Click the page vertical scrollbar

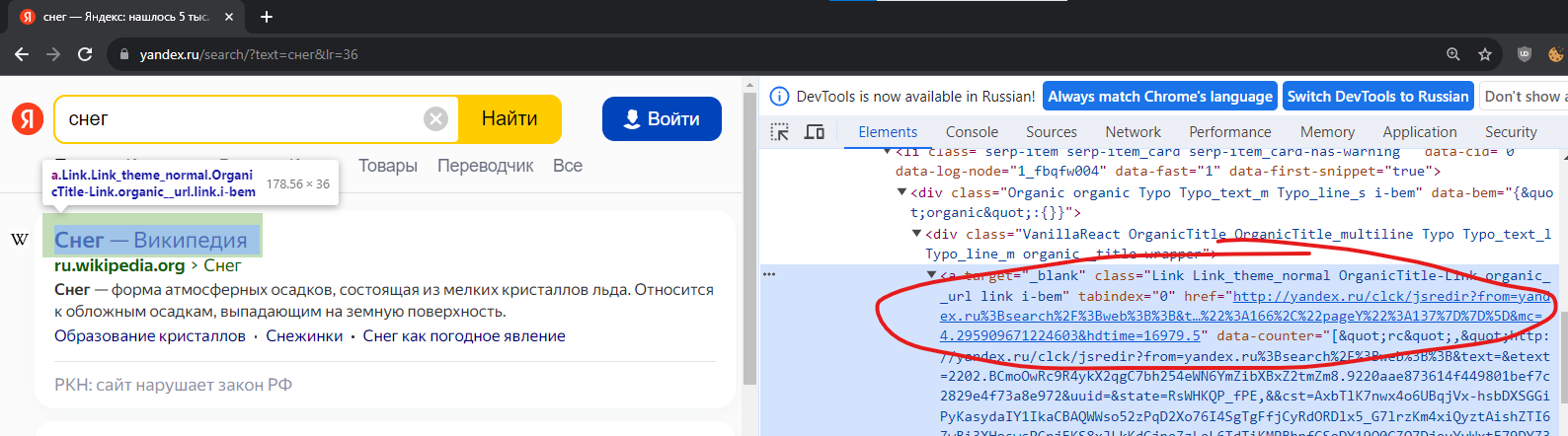click(x=749, y=247)
